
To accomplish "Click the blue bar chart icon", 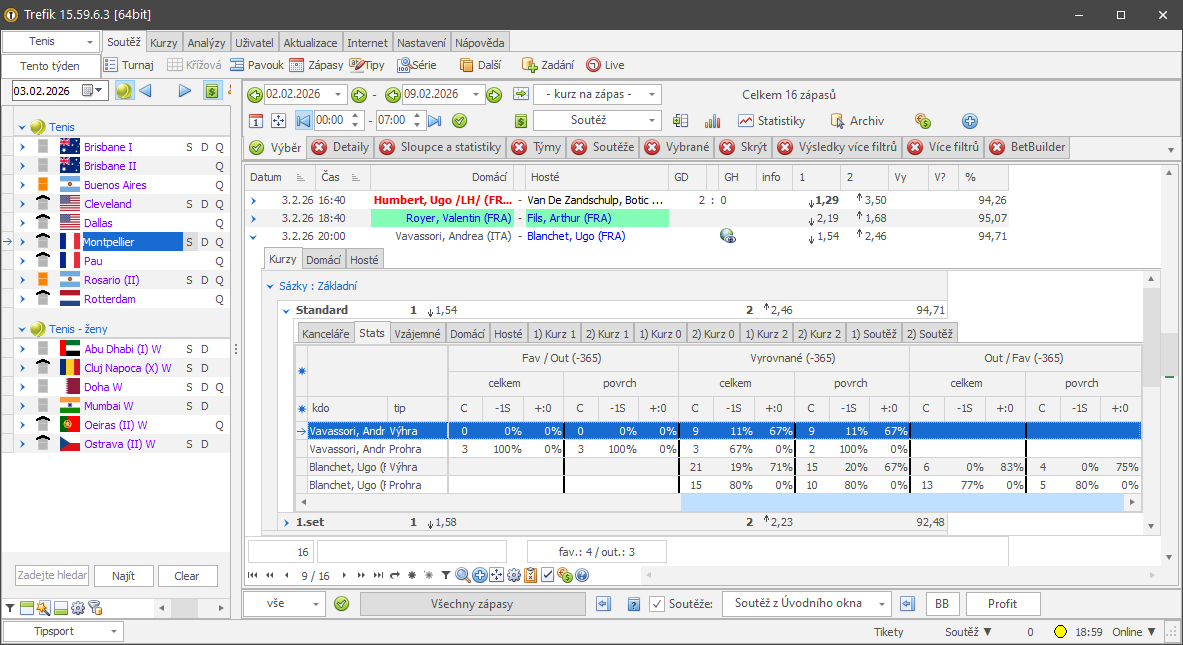I will 712,121.
